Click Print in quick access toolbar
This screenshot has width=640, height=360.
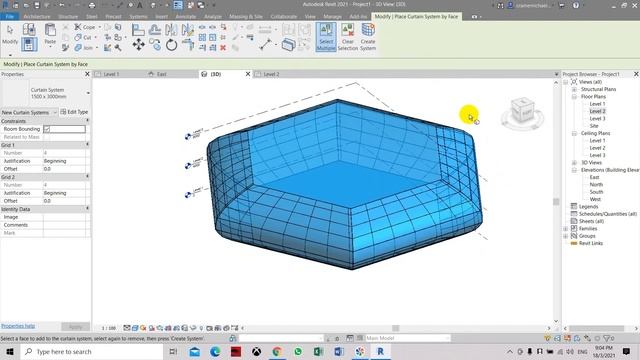coord(92,5)
